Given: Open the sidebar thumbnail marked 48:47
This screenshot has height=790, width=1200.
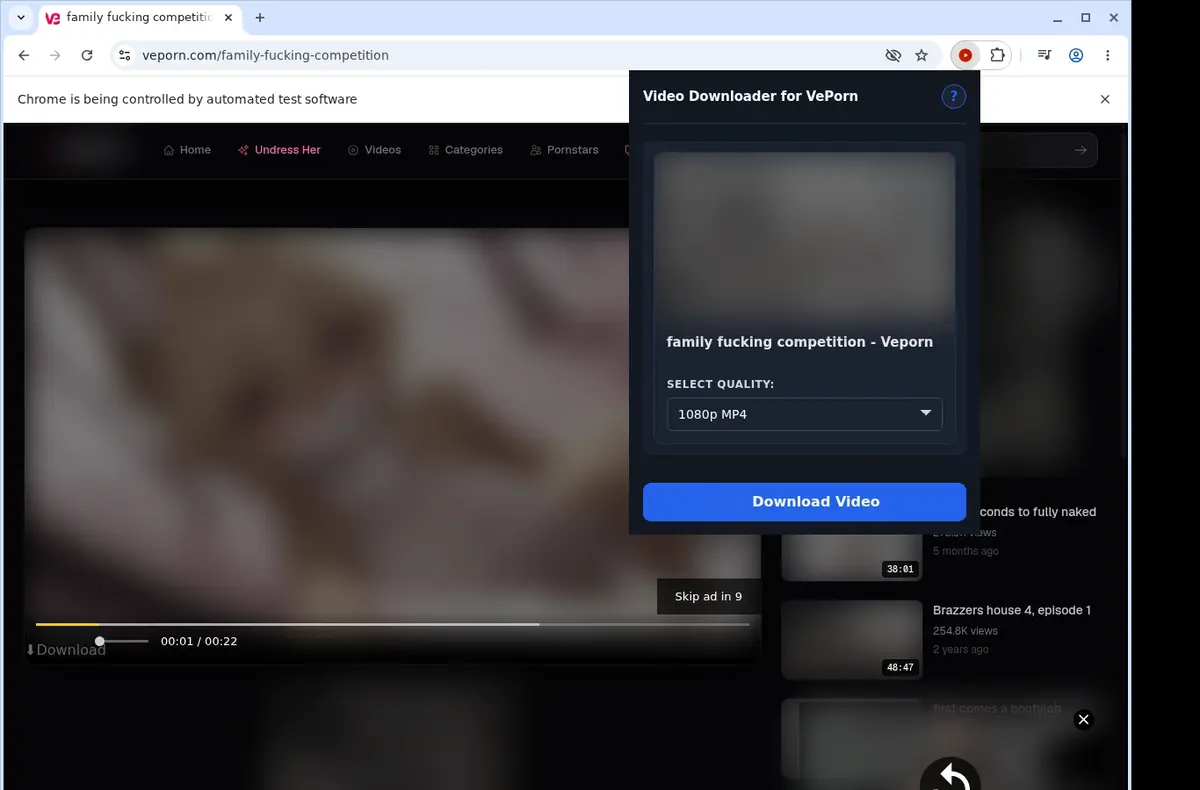Looking at the screenshot, I should [x=851, y=640].
